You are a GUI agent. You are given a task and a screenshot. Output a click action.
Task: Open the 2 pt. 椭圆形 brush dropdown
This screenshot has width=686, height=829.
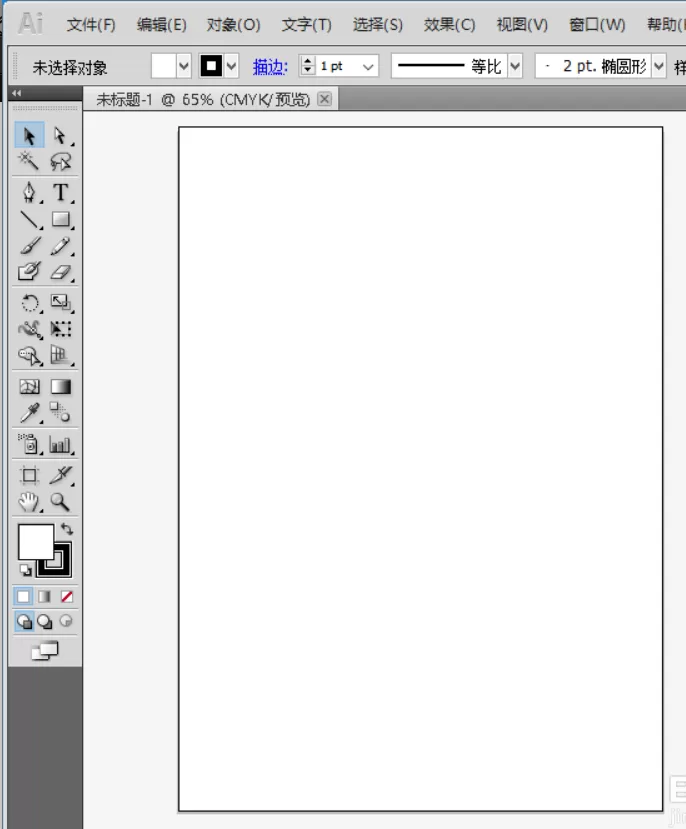(659, 66)
